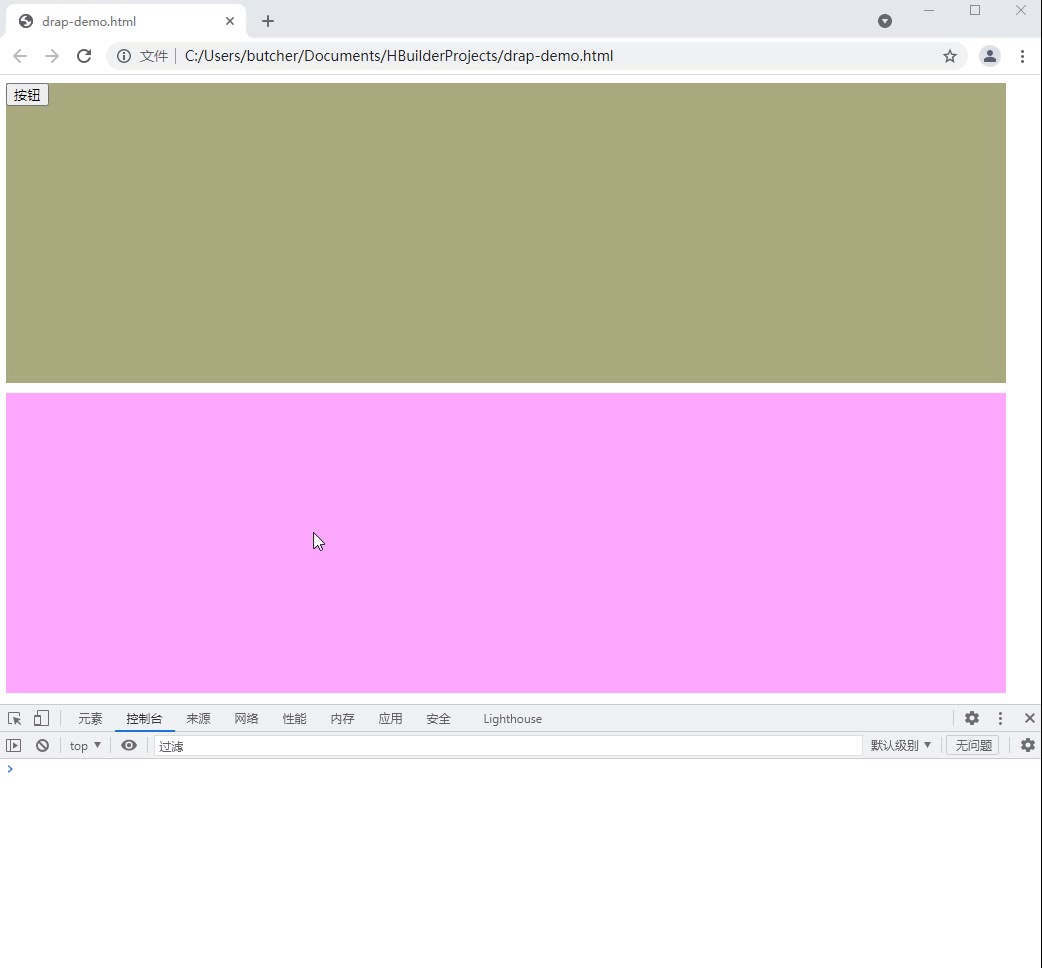Click the 无问题 issues button
The width and height of the screenshot is (1042, 968).
[x=973, y=745]
